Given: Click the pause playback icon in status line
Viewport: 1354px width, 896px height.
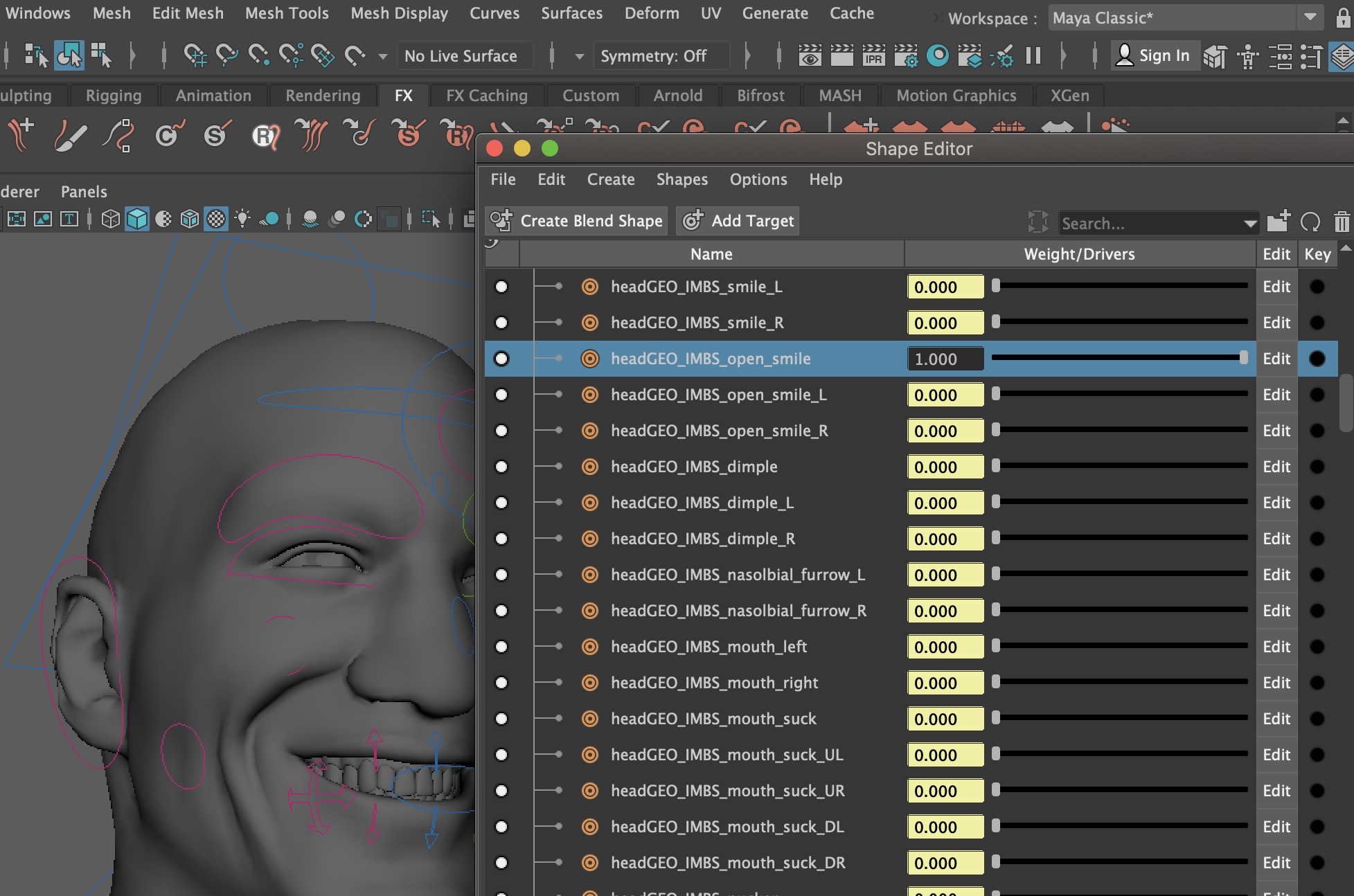Looking at the screenshot, I should tap(1033, 56).
